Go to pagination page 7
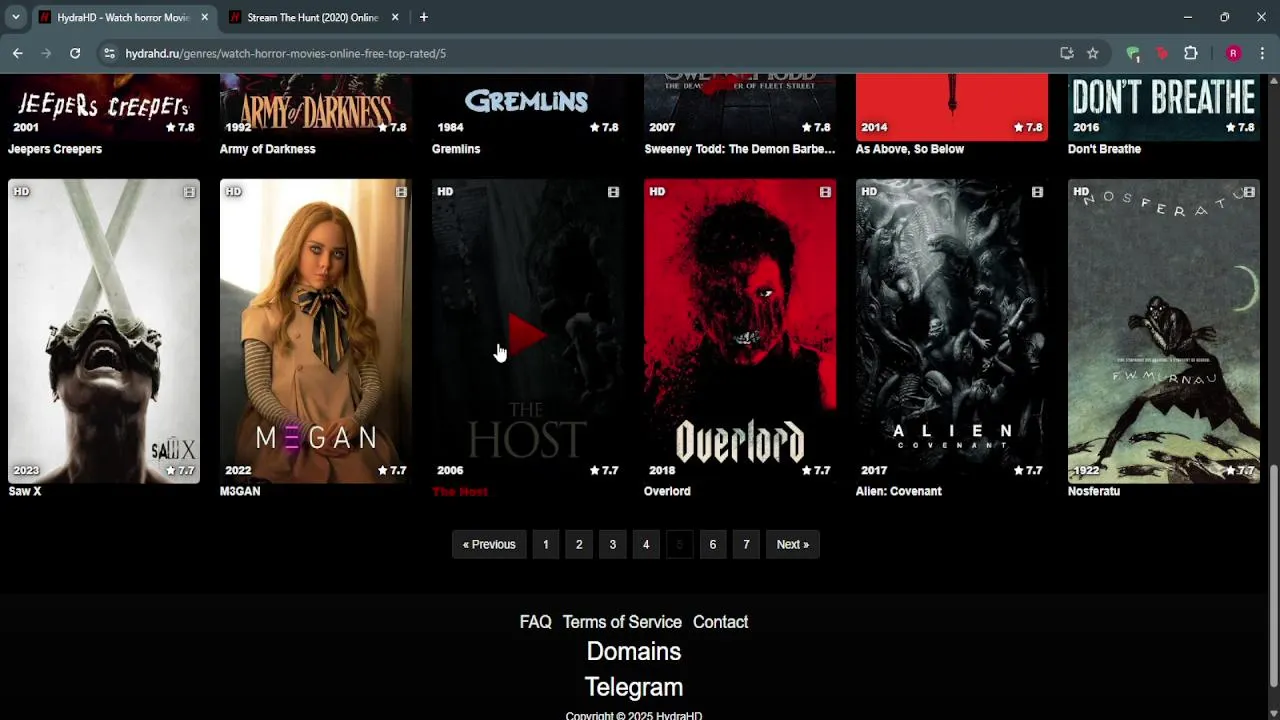The height and width of the screenshot is (720, 1280). 746,544
